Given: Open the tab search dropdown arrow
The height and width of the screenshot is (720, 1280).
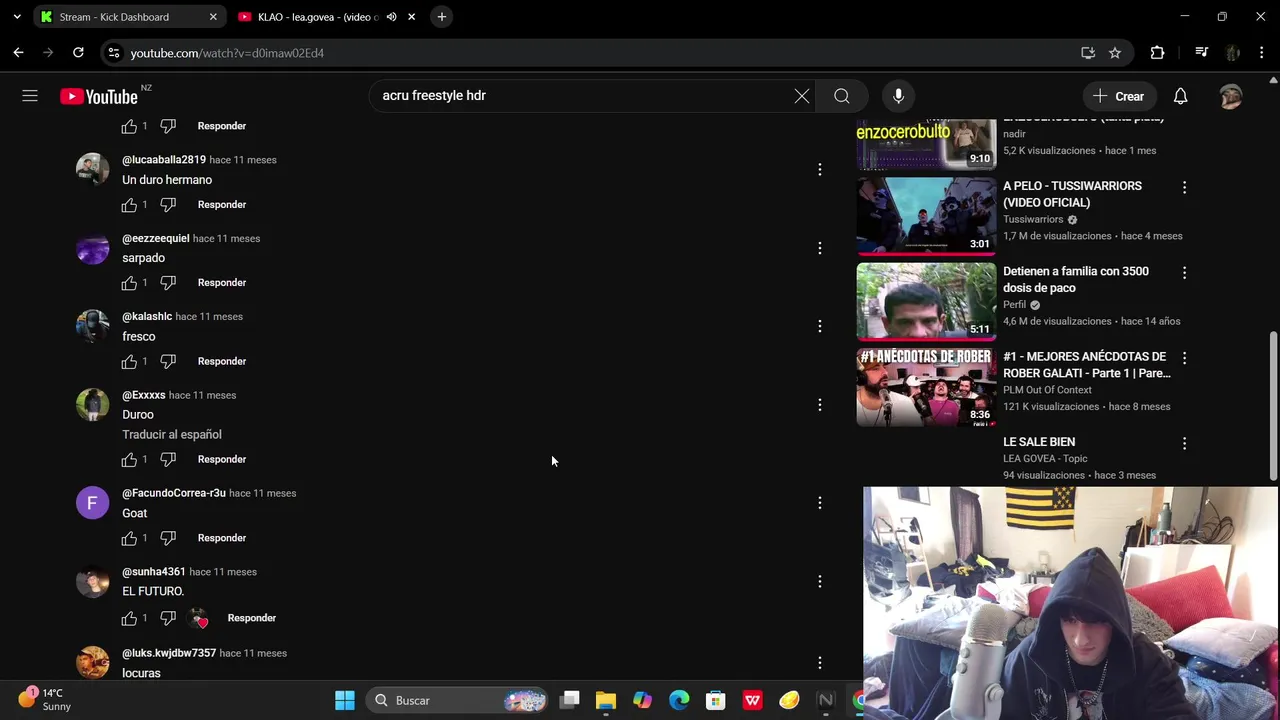Looking at the screenshot, I should (x=17, y=17).
